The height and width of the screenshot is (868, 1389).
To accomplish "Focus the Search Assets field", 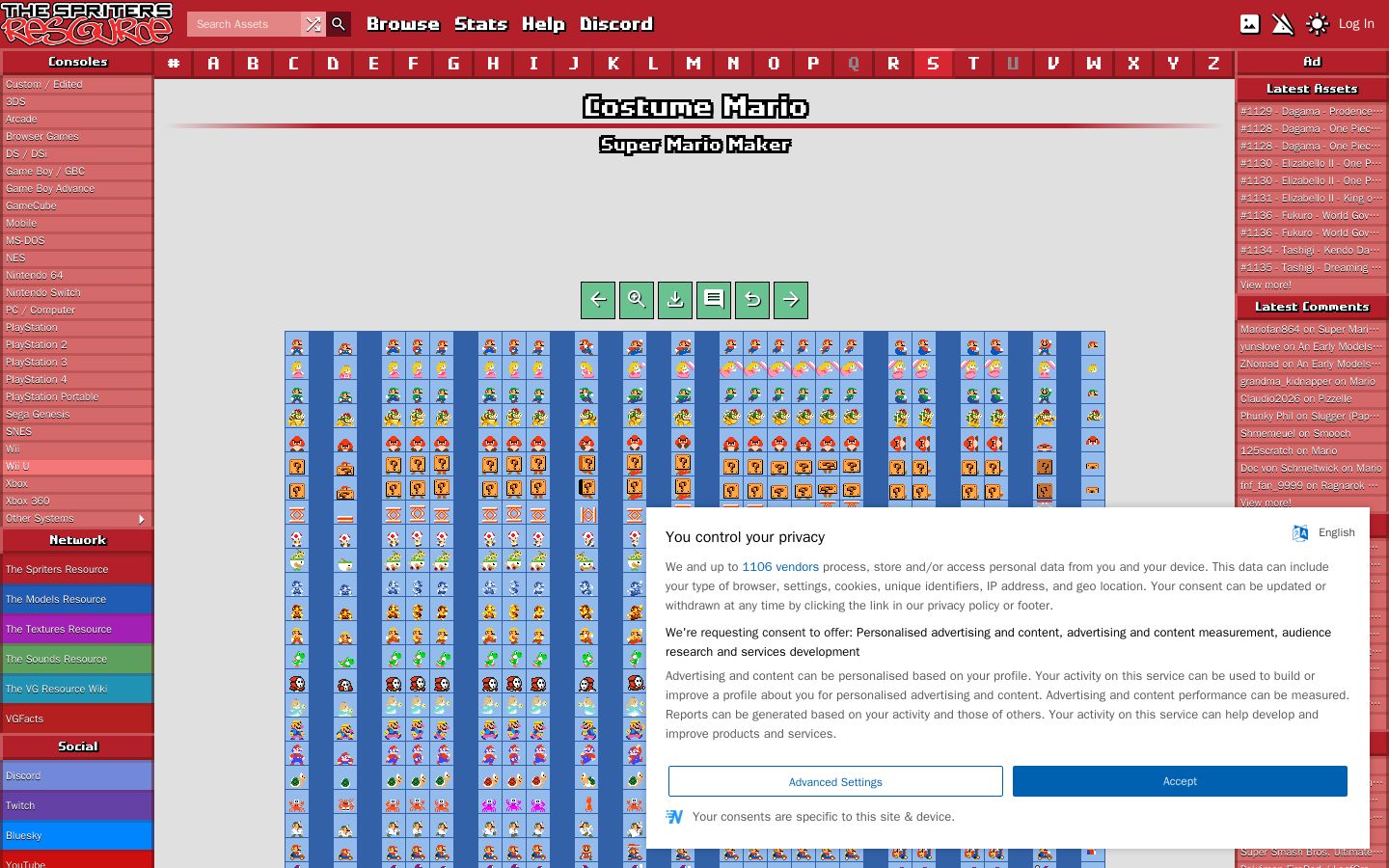I will [x=245, y=24].
